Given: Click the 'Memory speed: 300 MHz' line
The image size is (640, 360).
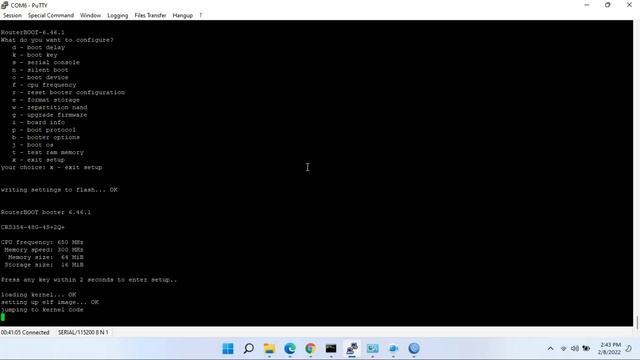Looking at the screenshot, I should click(44, 250).
